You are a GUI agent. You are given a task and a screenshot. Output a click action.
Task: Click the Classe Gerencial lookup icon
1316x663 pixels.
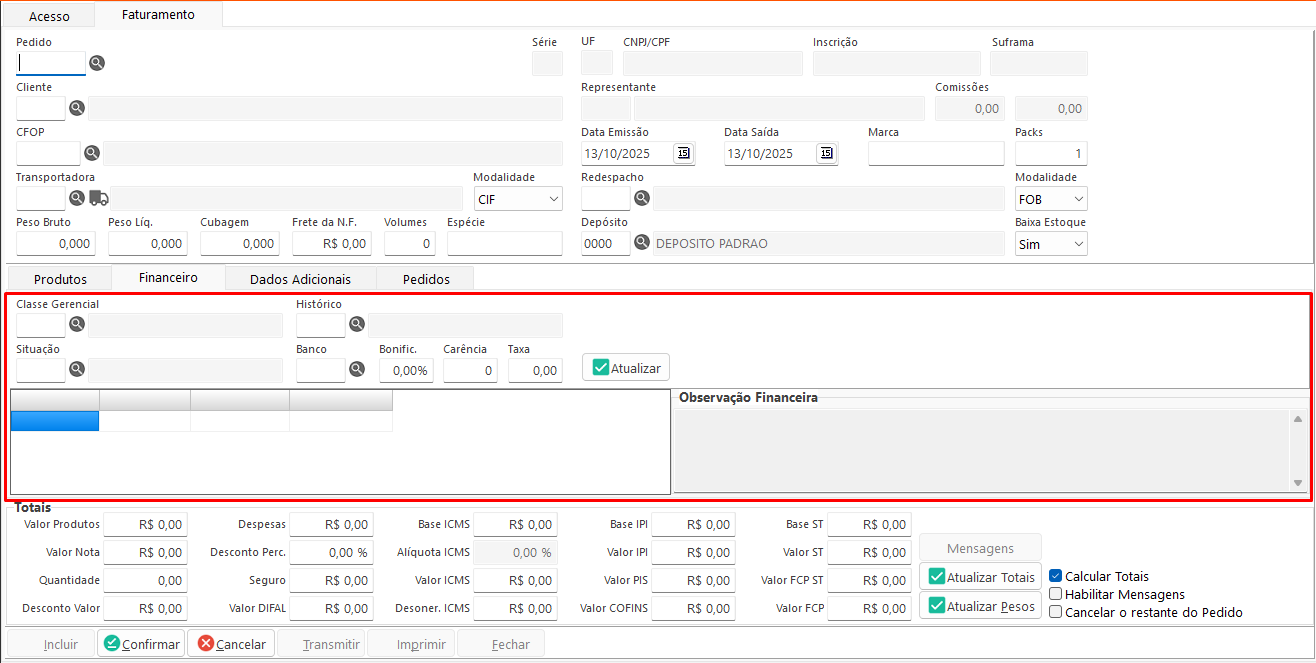(77, 324)
